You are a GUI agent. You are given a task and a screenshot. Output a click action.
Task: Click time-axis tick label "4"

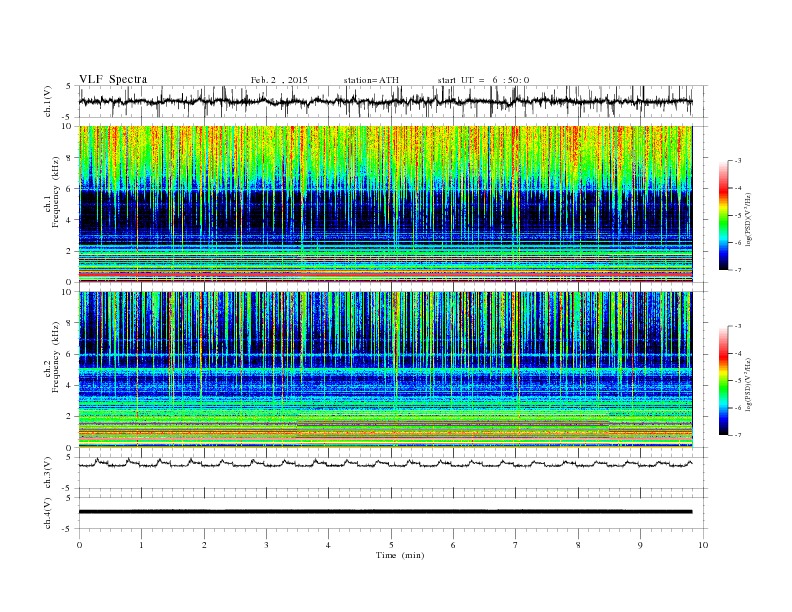click(x=328, y=545)
